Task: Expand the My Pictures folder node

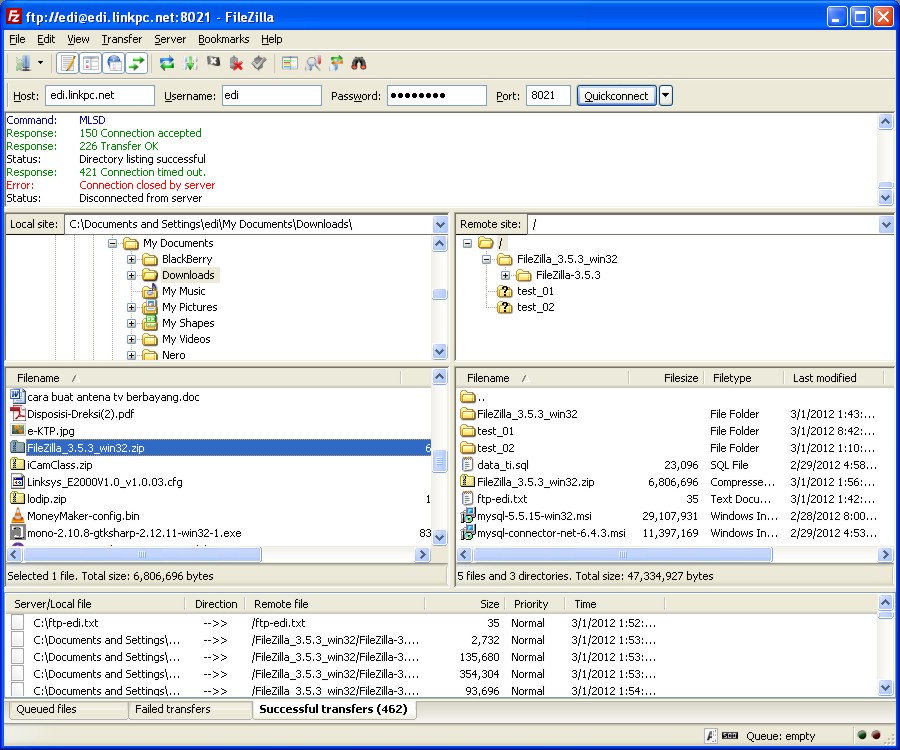Action: (x=131, y=308)
